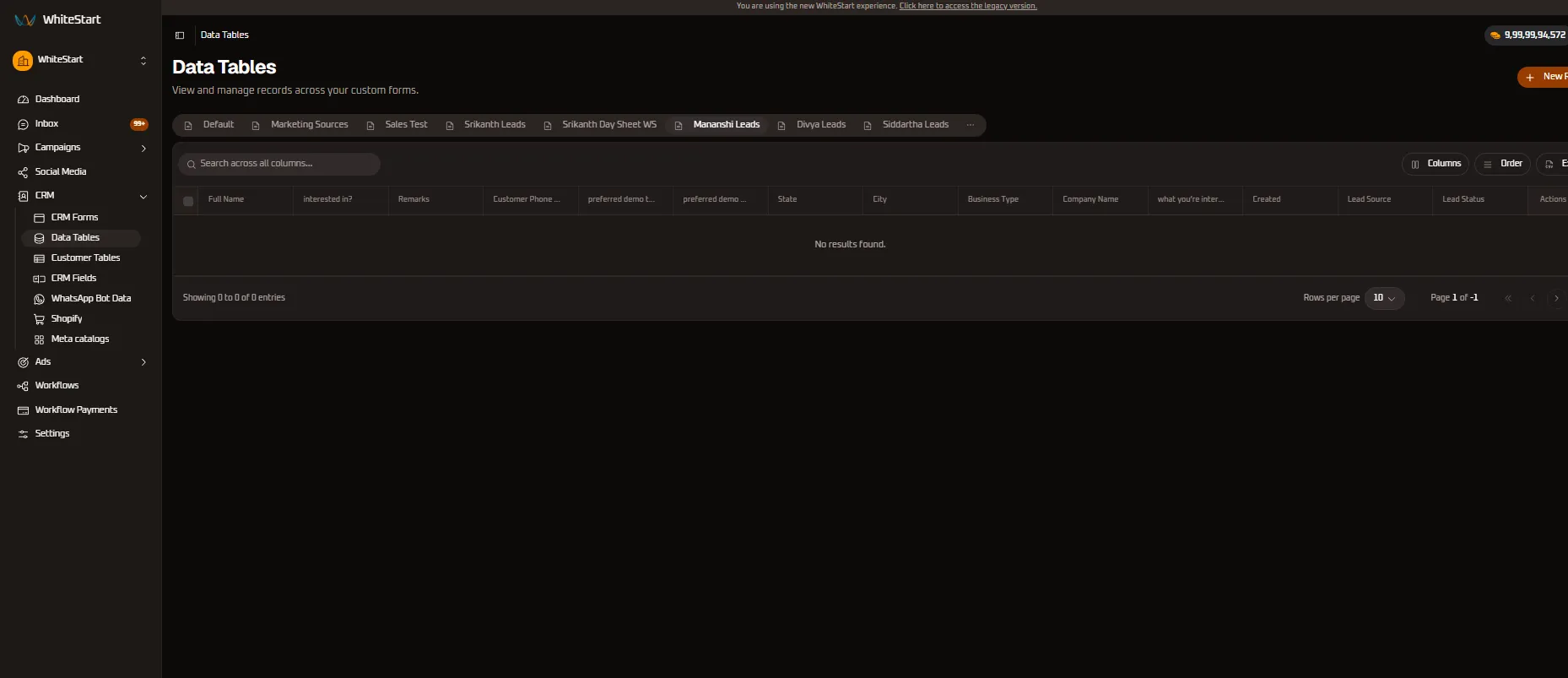1568x678 pixels.
Task: Switch to the Sales Test tab
Action: 397,125
